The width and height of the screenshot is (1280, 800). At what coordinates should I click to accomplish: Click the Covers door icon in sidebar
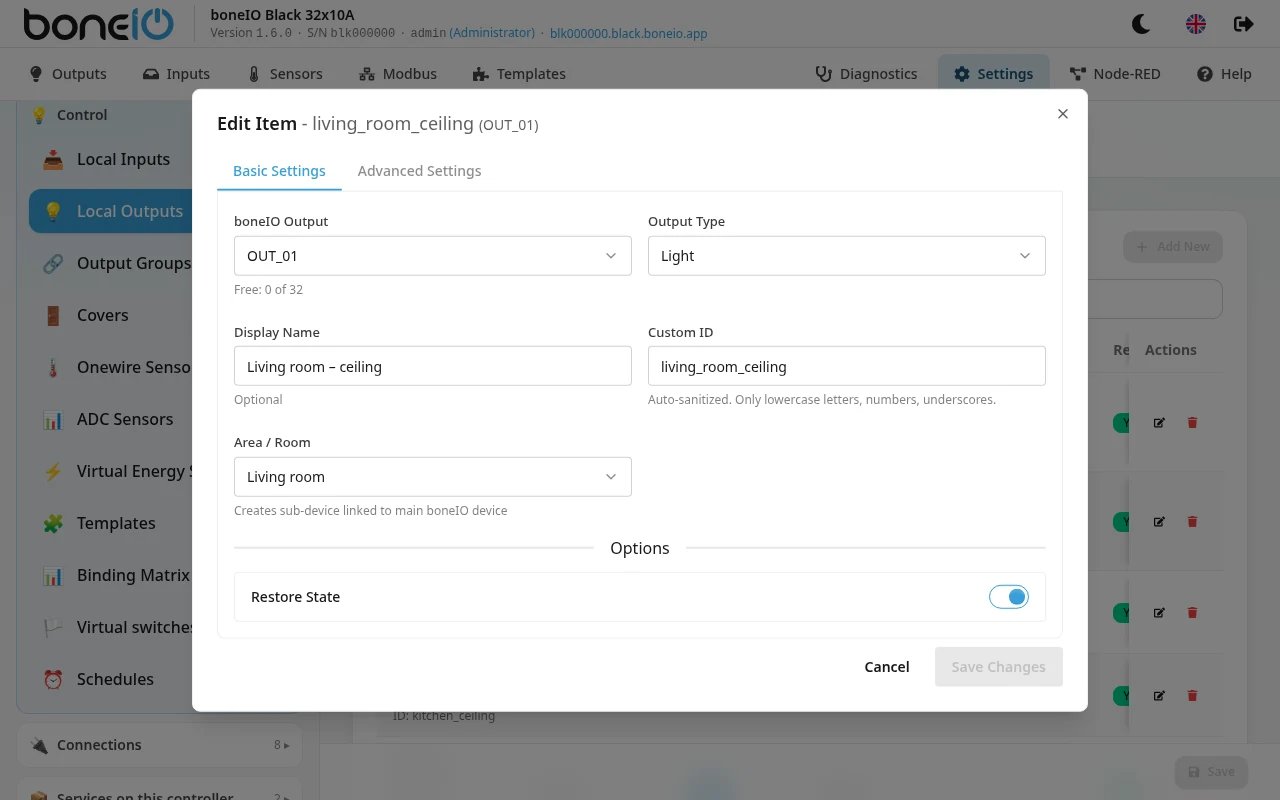(x=53, y=315)
